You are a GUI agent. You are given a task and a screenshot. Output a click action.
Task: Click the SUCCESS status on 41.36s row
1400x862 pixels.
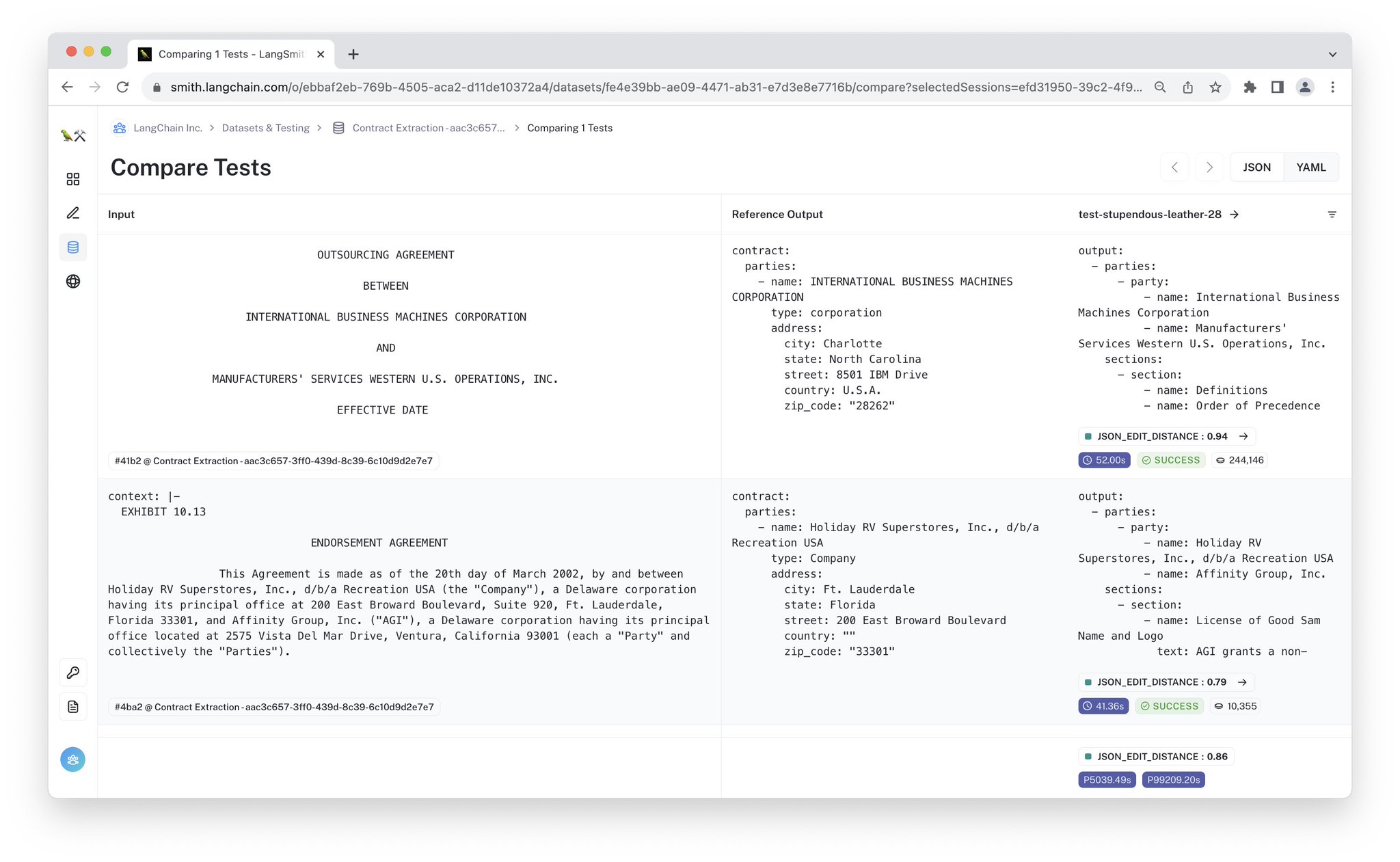coord(1170,706)
